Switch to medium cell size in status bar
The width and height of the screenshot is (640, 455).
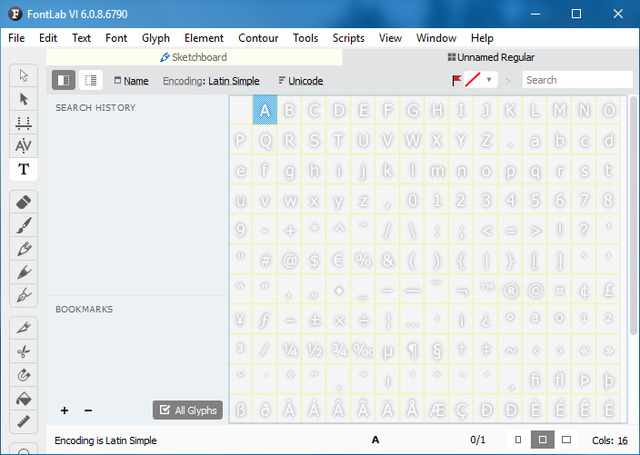coord(542,440)
